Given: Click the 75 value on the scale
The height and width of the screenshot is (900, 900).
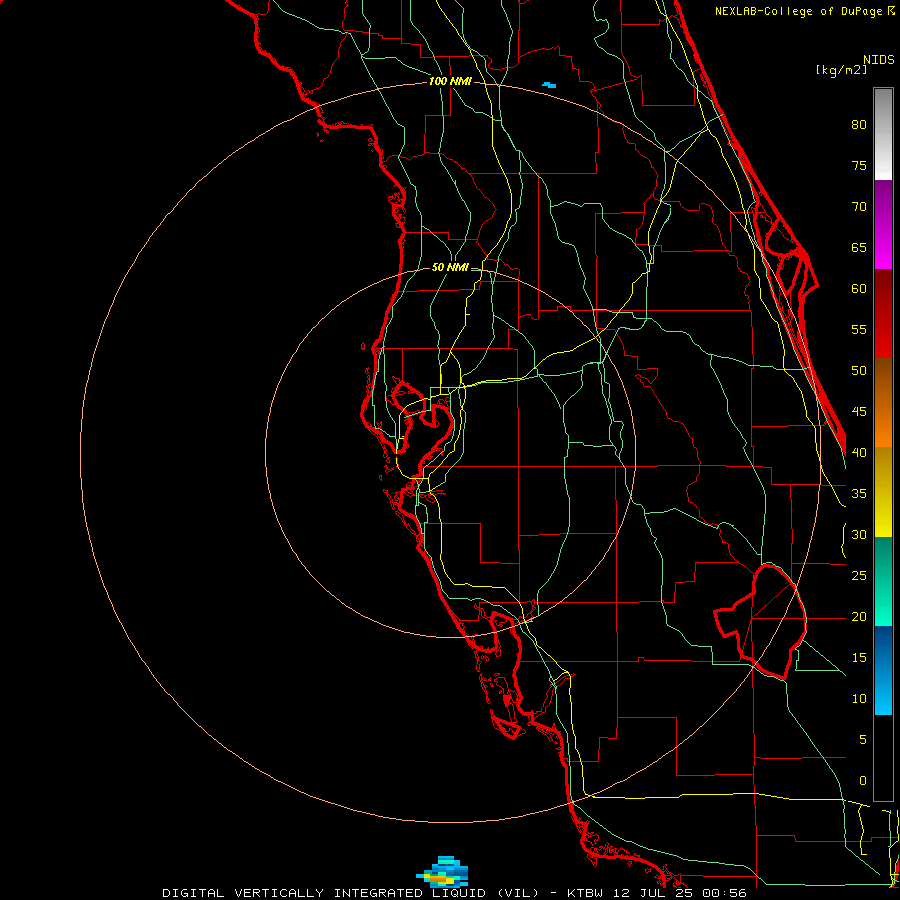Looking at the screenshot, I should tap(859, 165).
